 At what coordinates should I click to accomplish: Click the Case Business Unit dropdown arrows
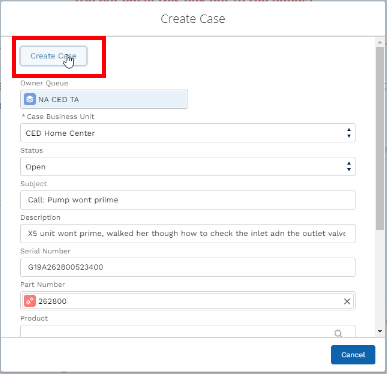[x=349, y=133]
